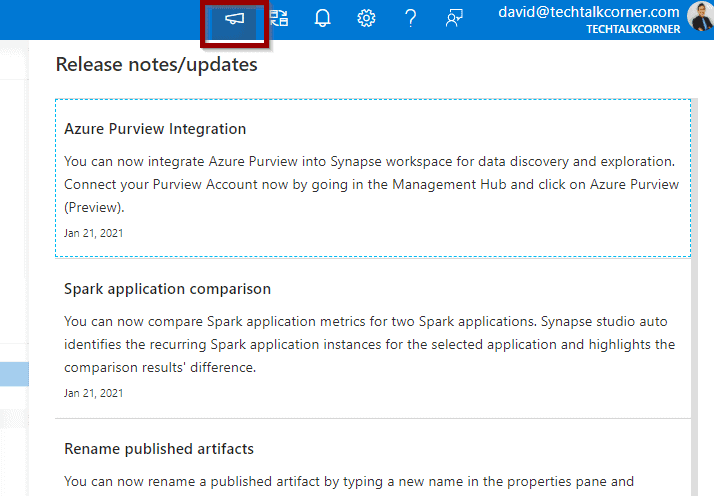Viewport: 714px width, 496px height.
Task: Open the settings gear icon
Action: coord(366,19)
